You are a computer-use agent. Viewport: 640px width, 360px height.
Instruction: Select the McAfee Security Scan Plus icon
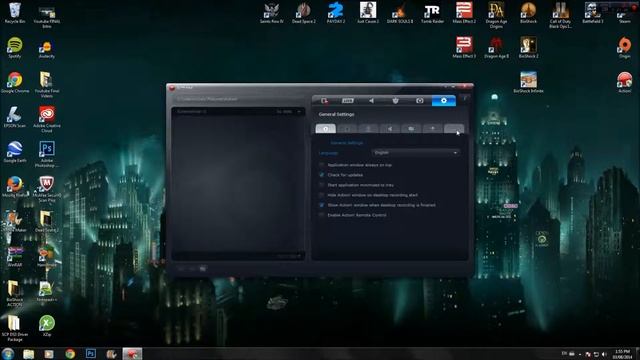pyautogui.click(x=47, y=189)
